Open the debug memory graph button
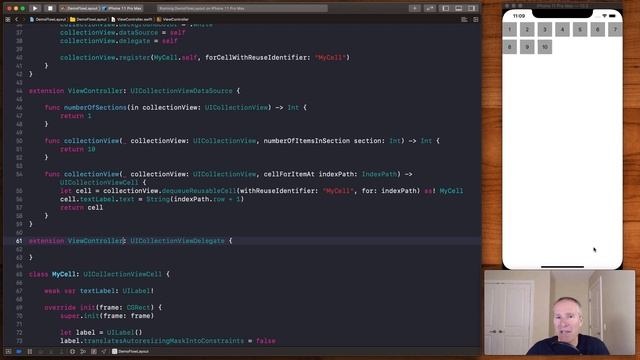The width and height of the screenshot is (640, 360). pos(83,351)
